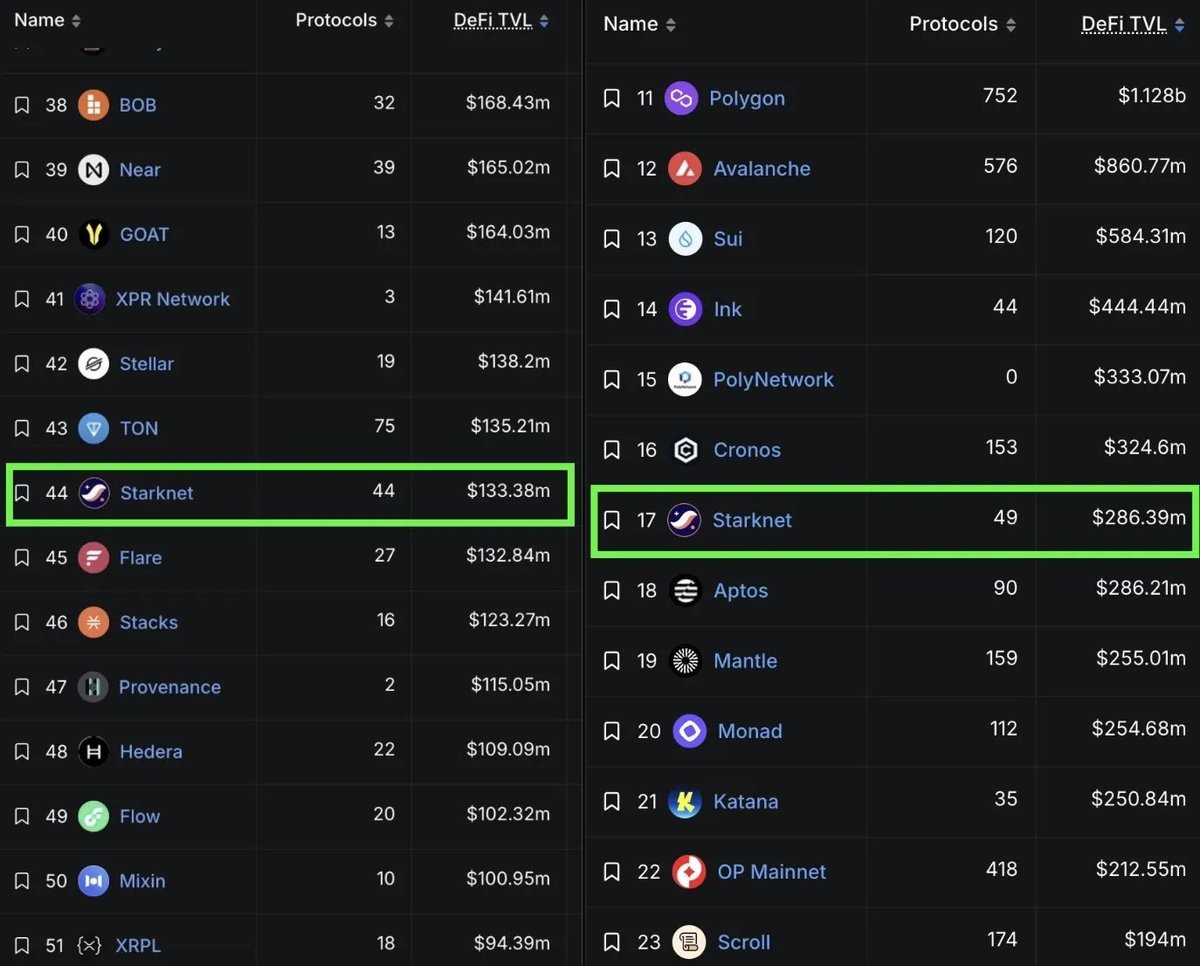Click the Flare chain logo icon

point(93,558)
